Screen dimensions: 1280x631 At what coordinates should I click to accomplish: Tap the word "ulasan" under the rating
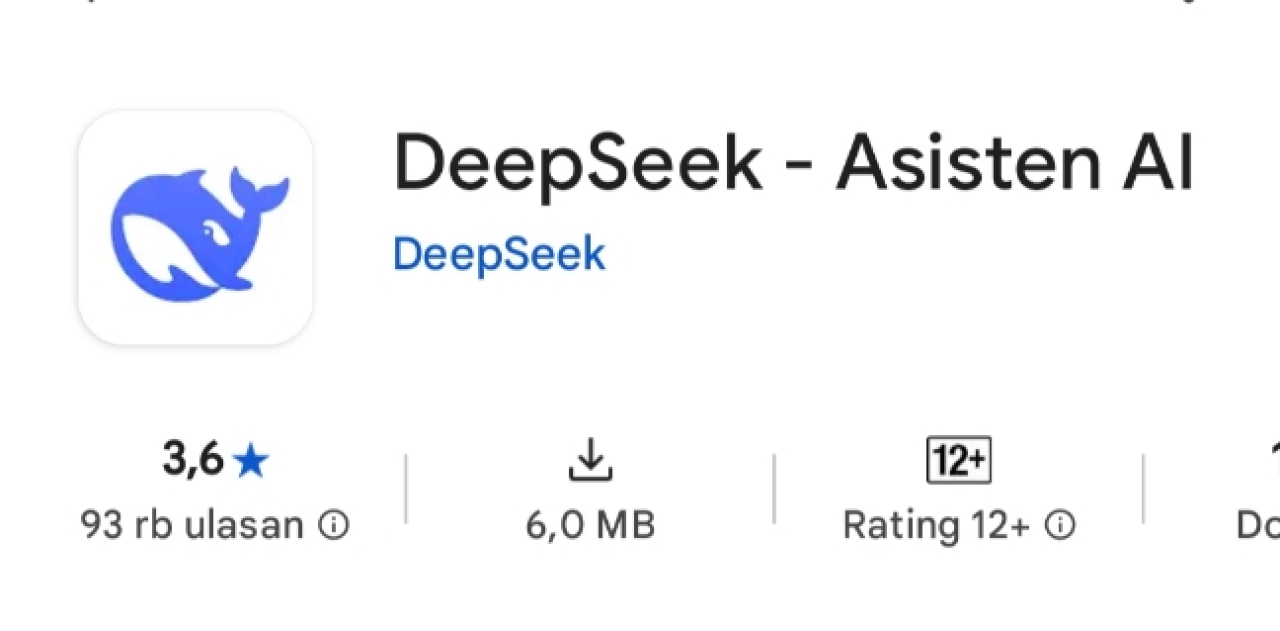255,525
